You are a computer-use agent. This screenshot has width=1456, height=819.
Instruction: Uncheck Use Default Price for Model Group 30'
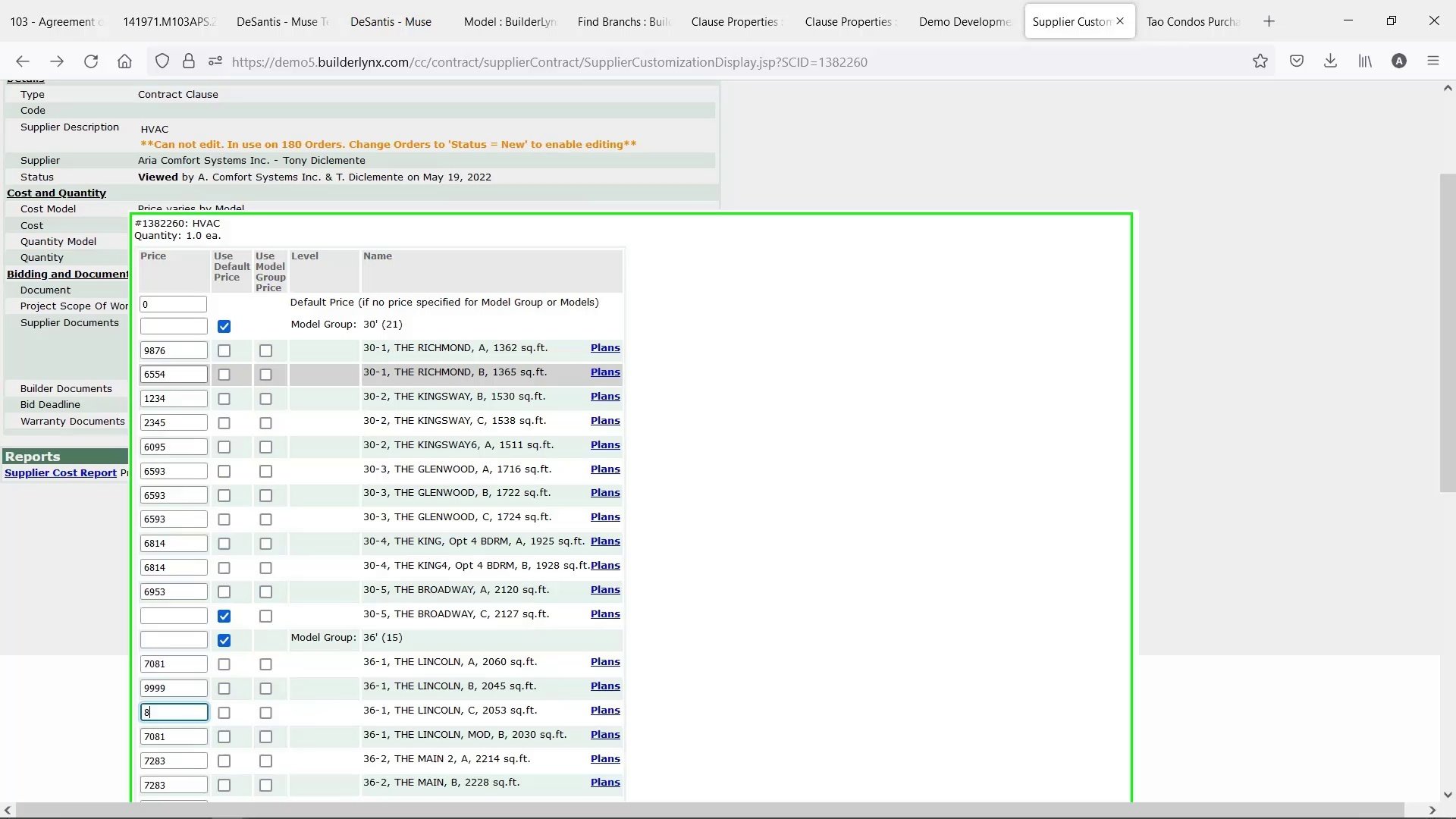click(x=224, y=326)
